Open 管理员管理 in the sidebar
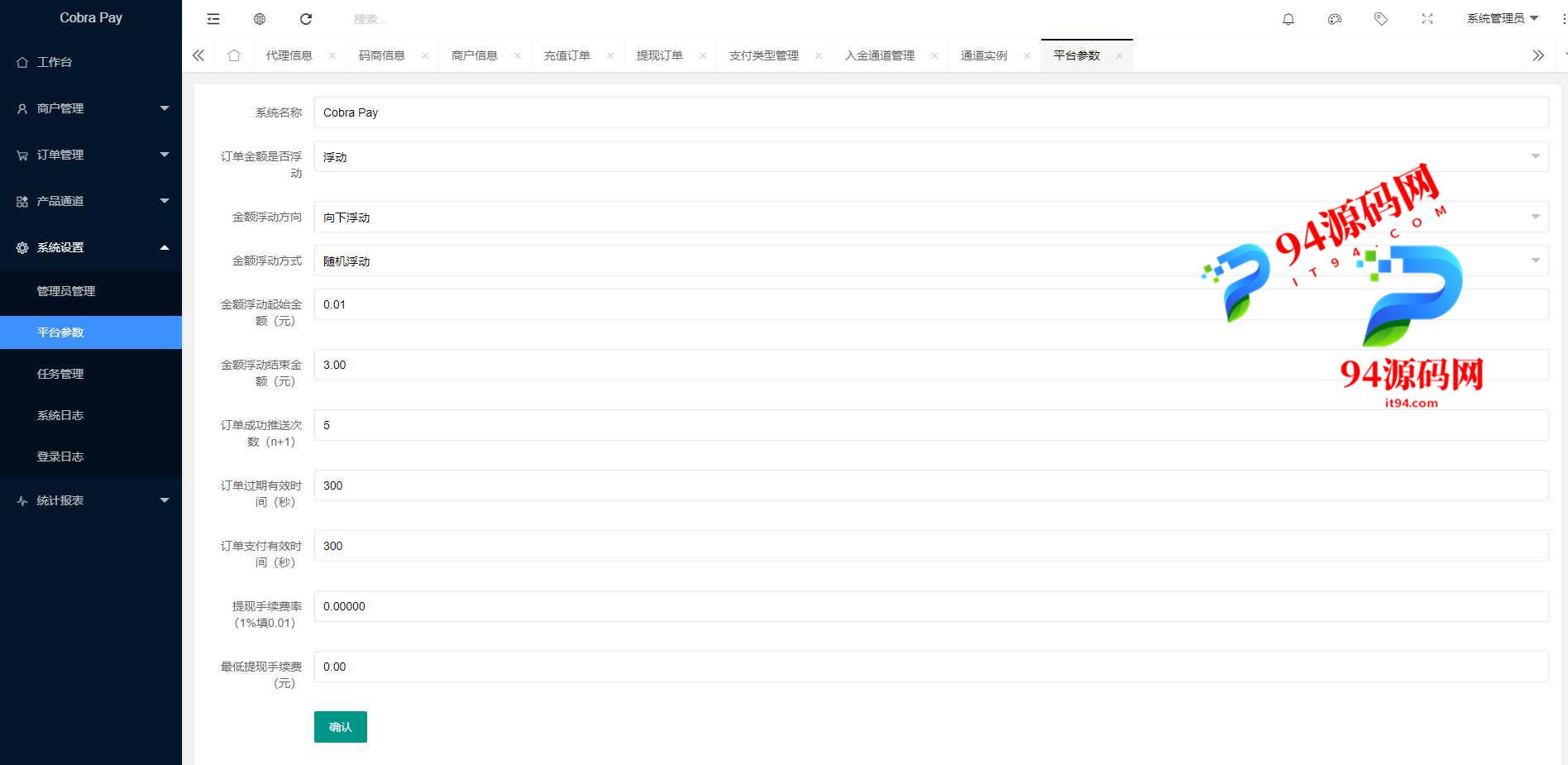The width and height of the screenshot is (1568, 765). [91, 291]
